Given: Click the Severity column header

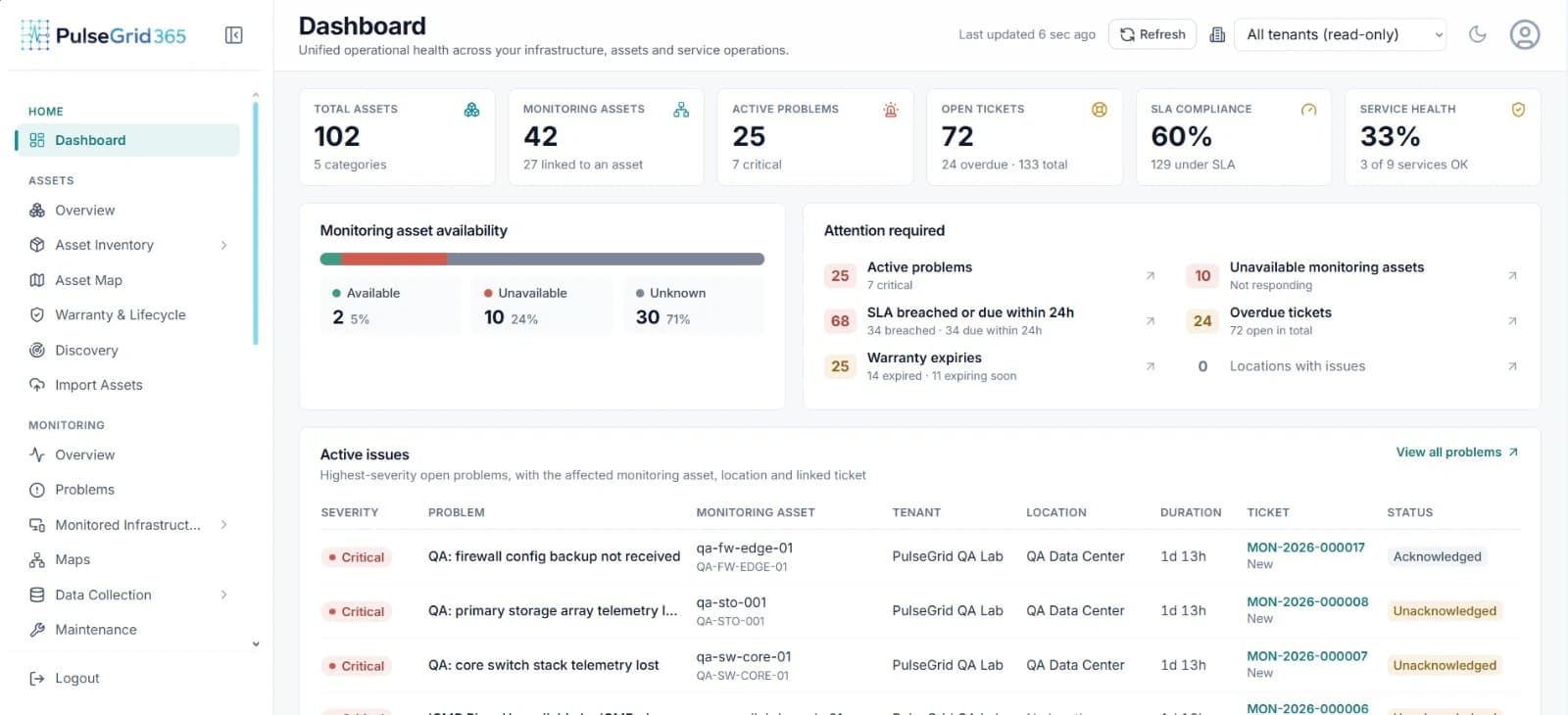Looking at the screenshot, I should 349,512.
